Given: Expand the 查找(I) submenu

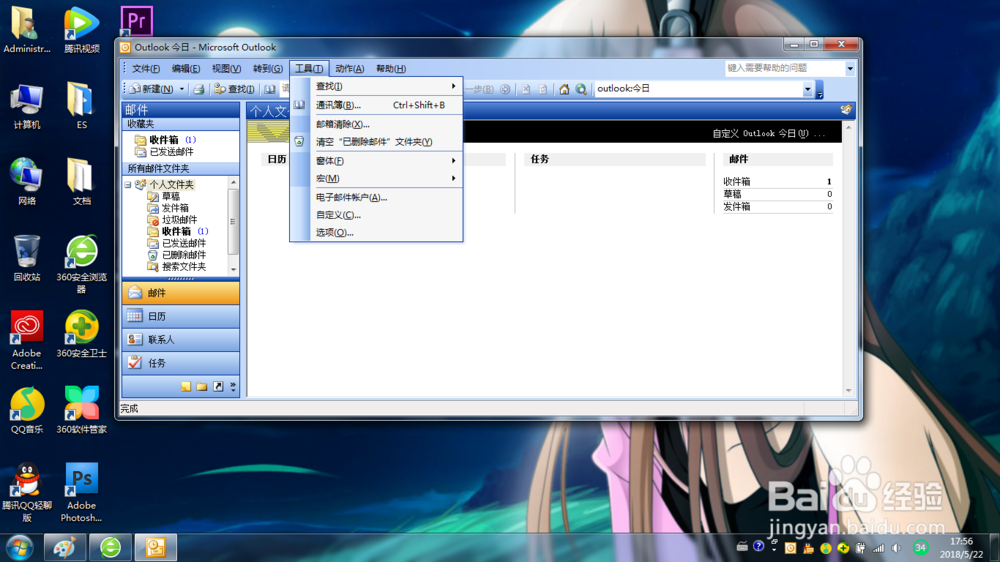Looking at the screenshot, I should pos(376,86).
